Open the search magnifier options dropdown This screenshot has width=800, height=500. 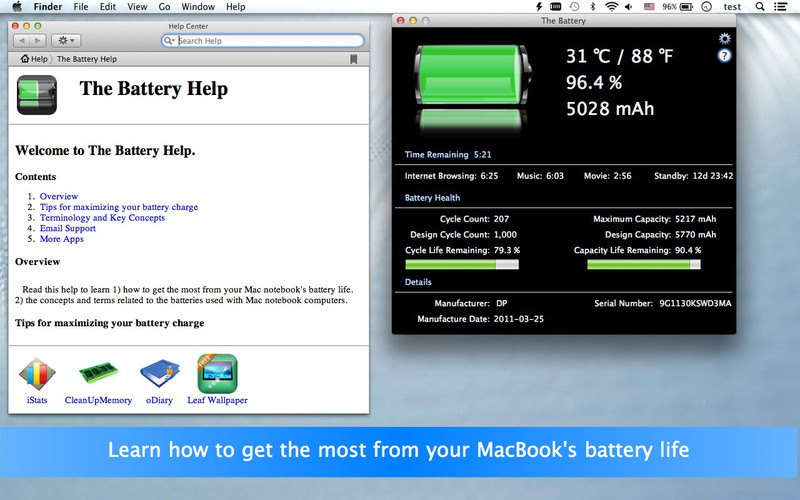[169, 41]
